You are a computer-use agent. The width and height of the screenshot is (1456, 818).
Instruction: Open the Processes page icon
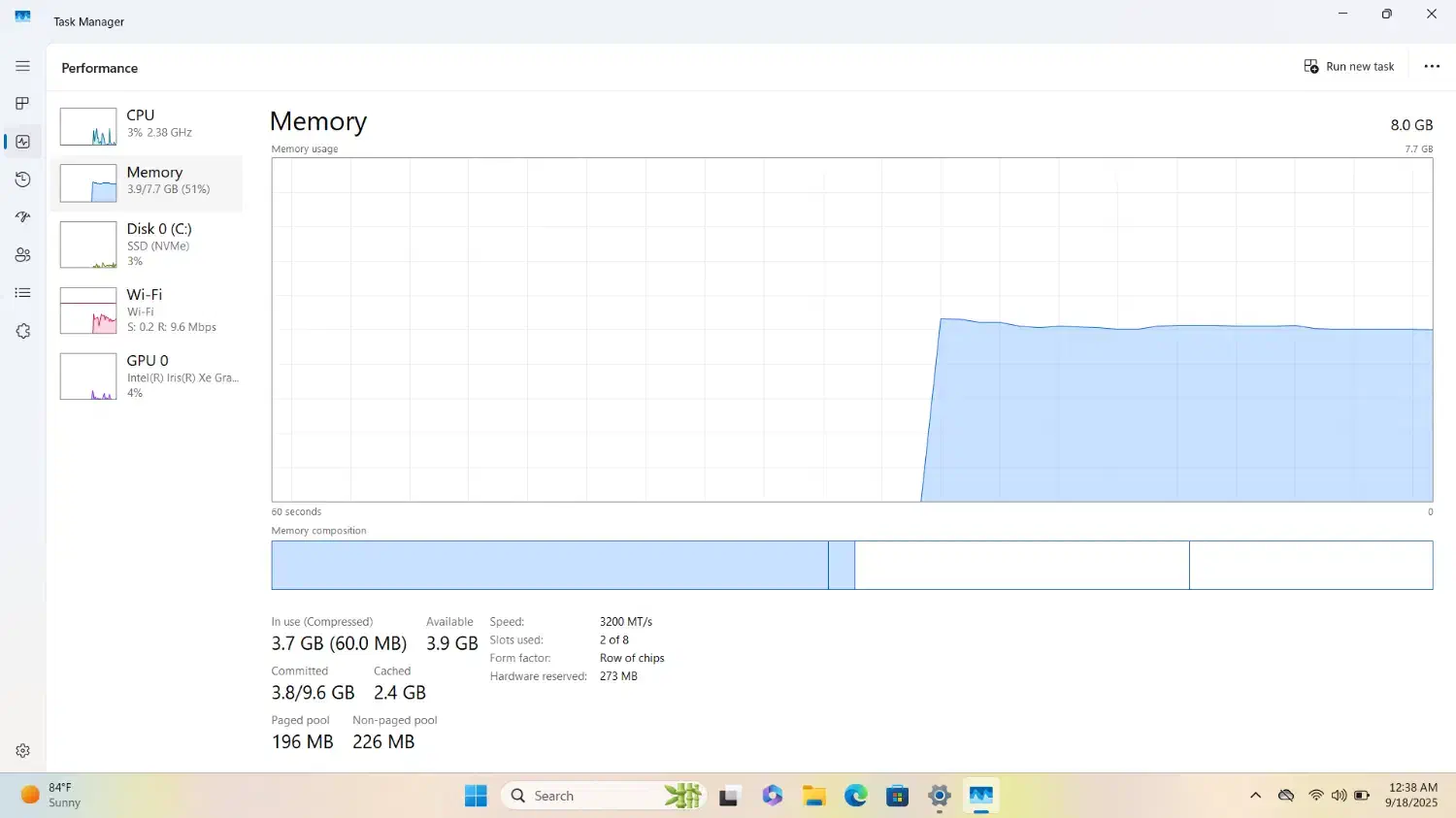(x=22, y=104)
